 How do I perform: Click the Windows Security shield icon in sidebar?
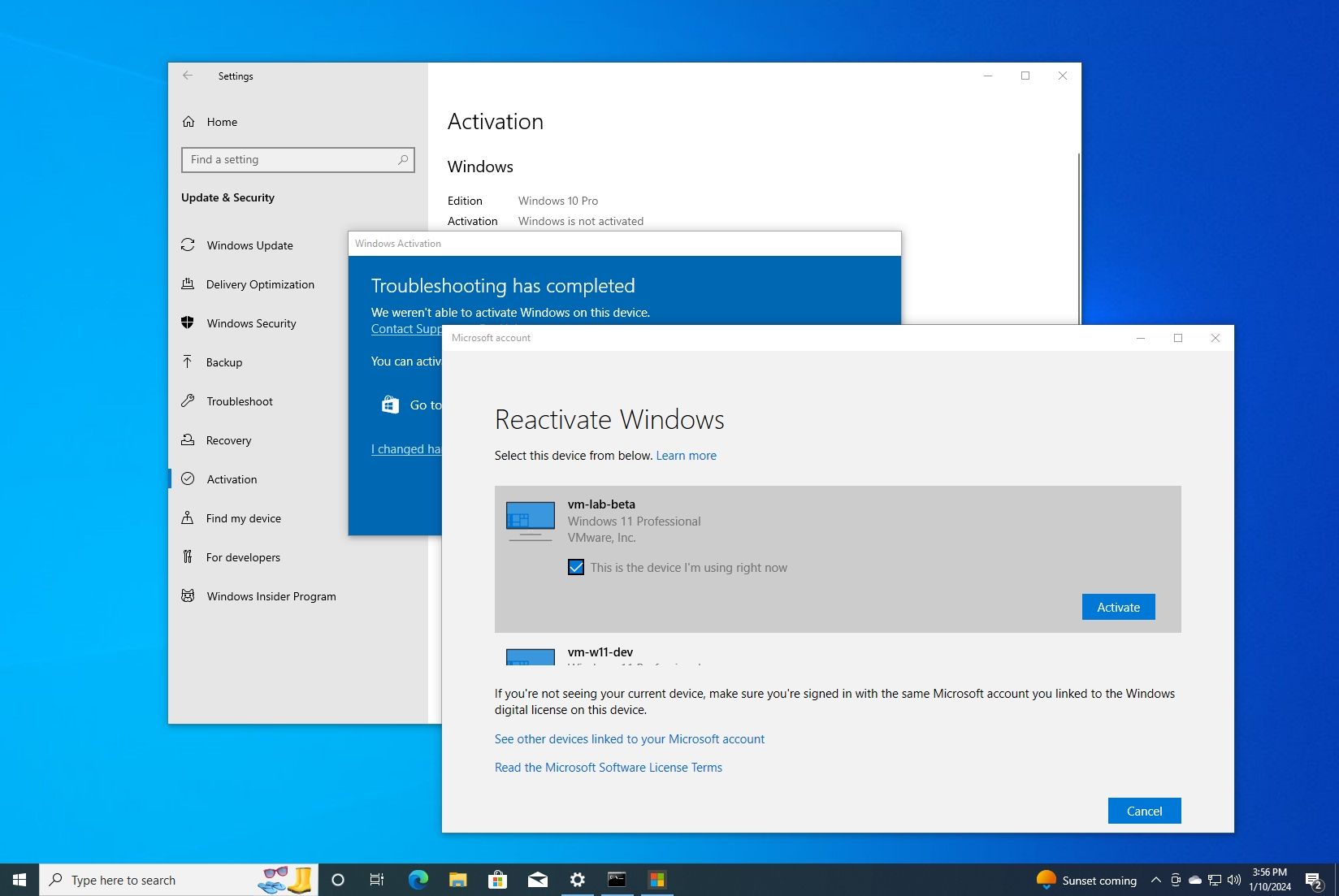coord(188,323)
